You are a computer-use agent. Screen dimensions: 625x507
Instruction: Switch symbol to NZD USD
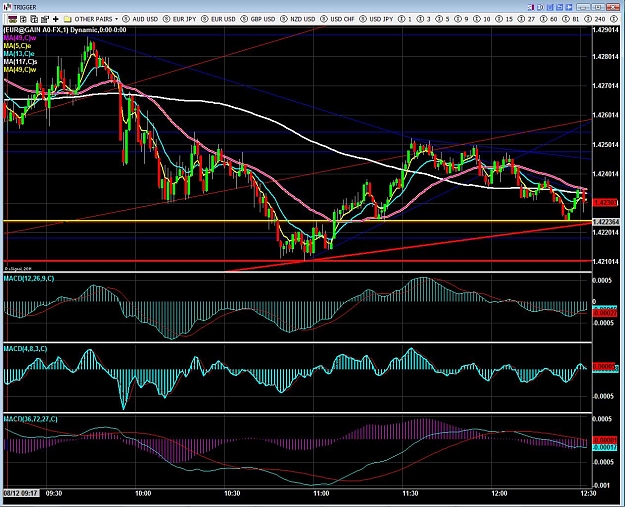pyautogui.click(x=298, y=19)
